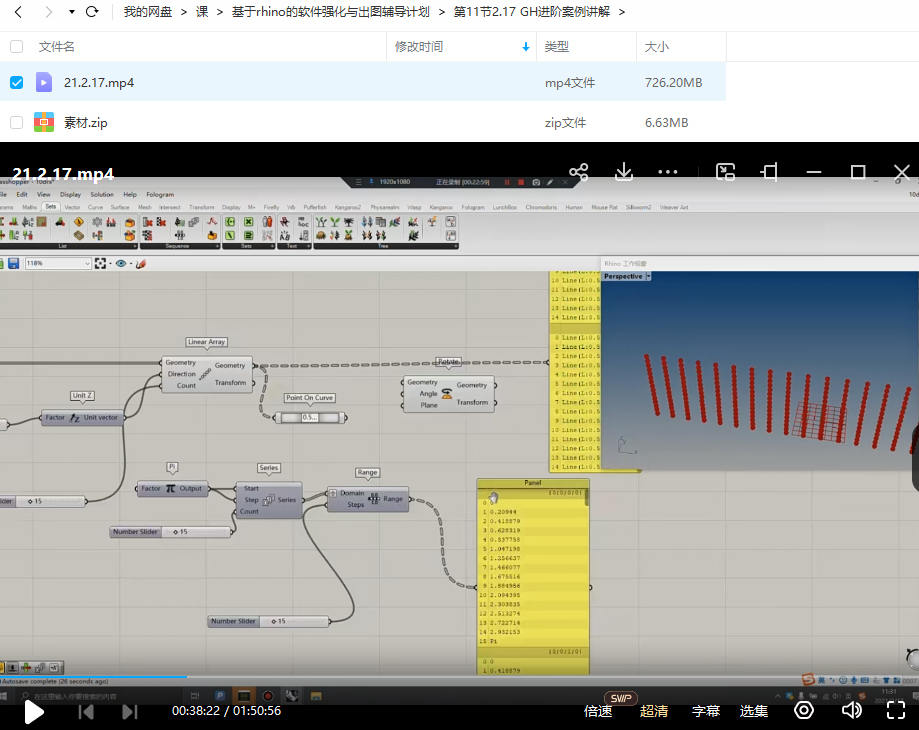Toggle the select-all files checkbox

(x=16, y=47)
